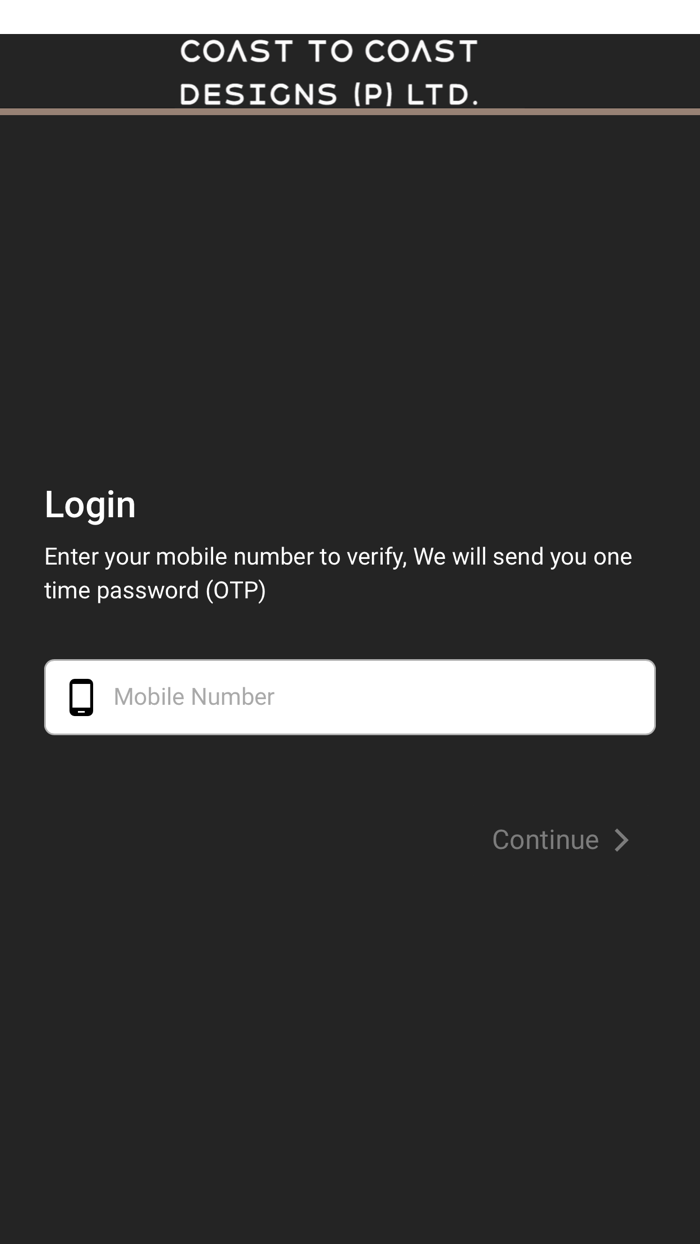Click the tan divider line under the logo

coord(350,111)
